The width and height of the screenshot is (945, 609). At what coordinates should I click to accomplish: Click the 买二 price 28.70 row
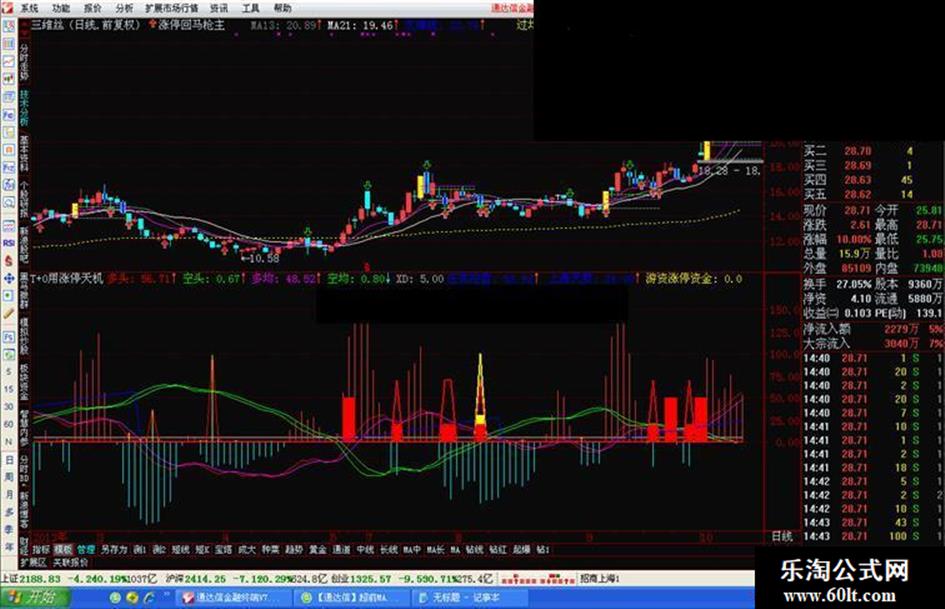pos(873,151)
